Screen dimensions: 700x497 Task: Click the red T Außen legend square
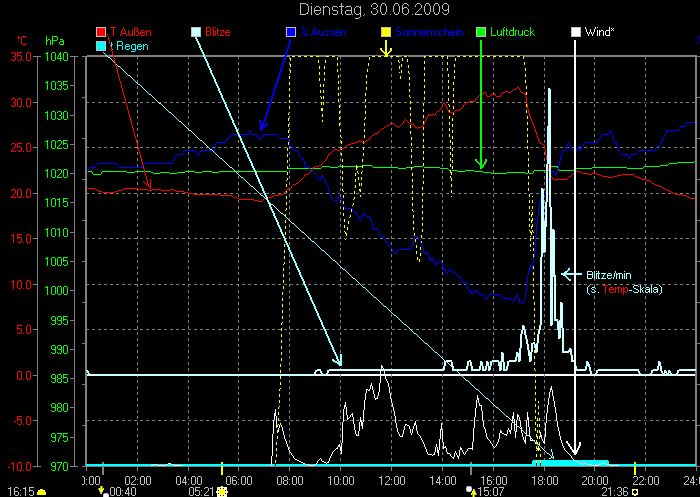click(x=103, y=32)
